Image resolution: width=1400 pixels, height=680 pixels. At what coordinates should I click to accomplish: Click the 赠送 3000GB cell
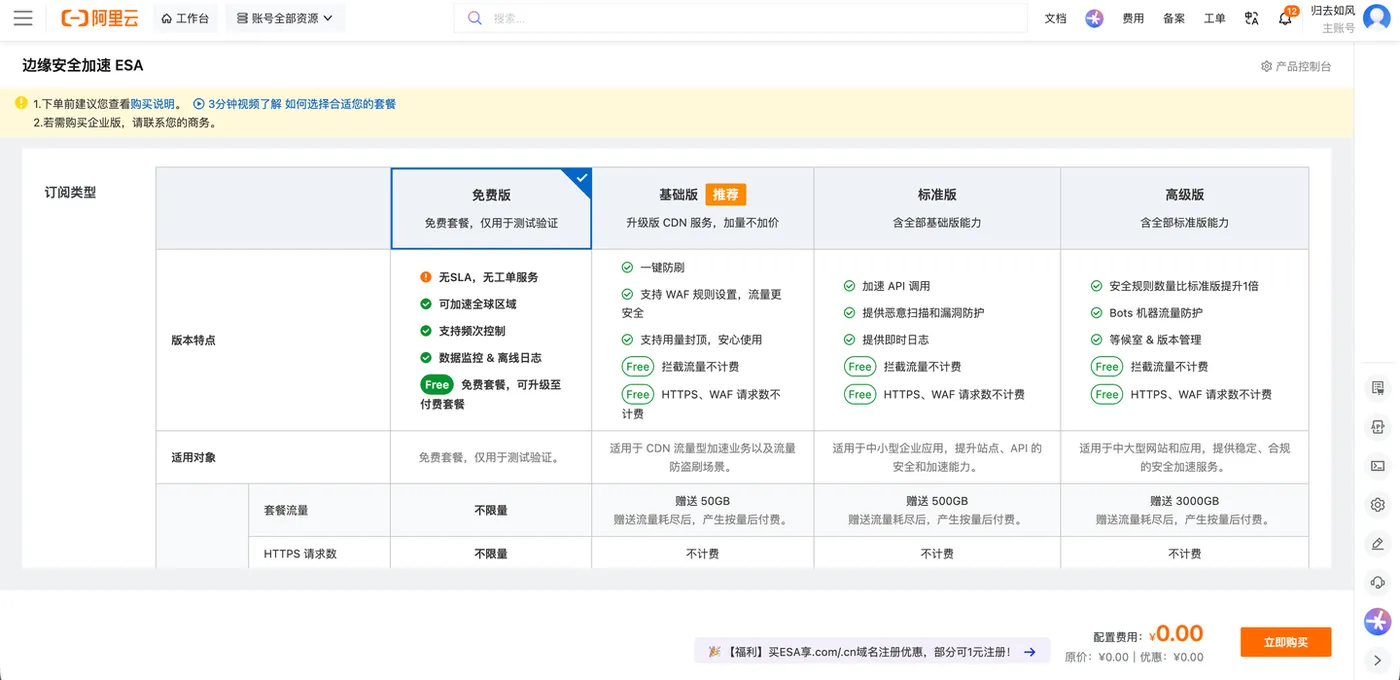(x=1184, y=510)
